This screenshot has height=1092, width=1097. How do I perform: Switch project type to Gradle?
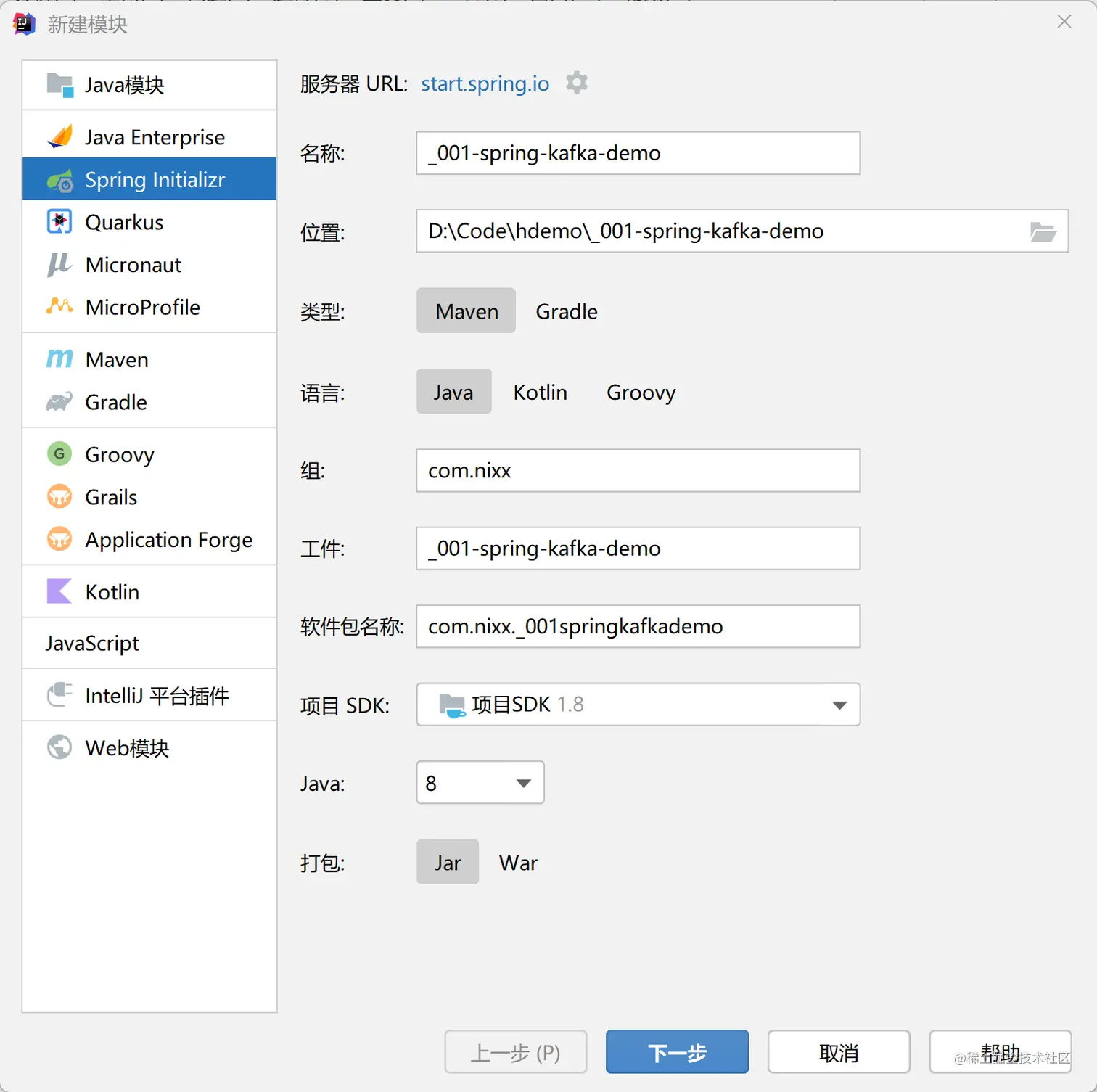pos(567,311)
